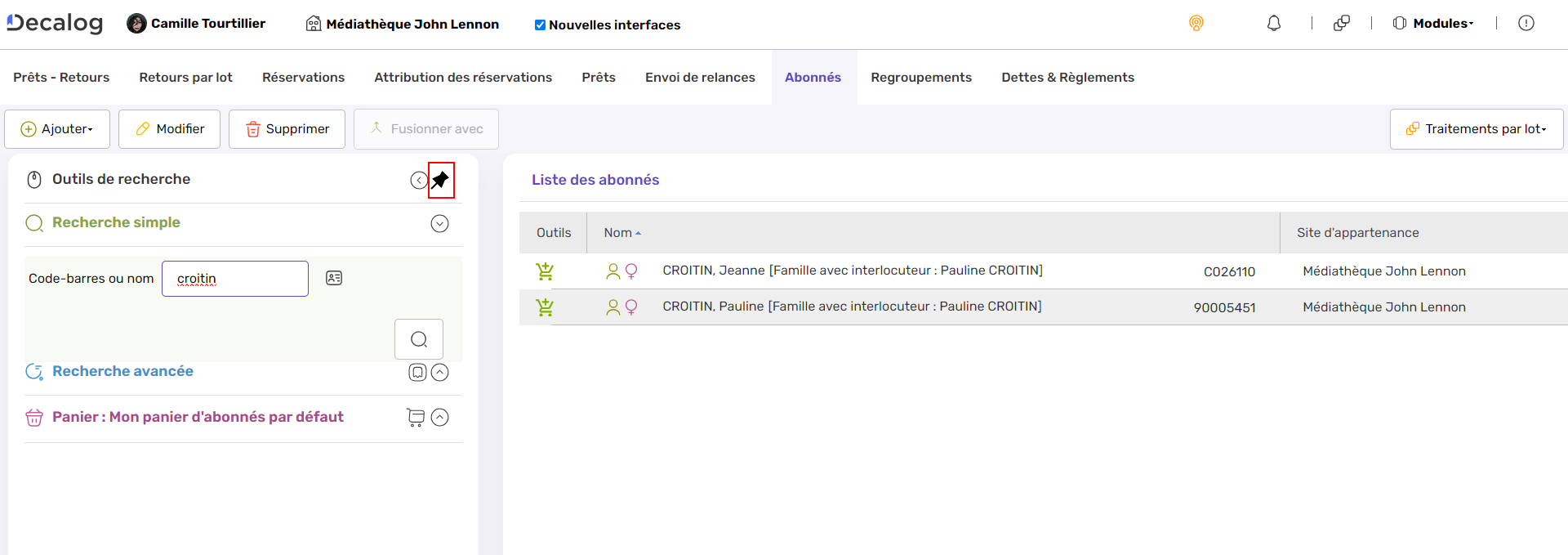The width and height of the screenshot is (1568, 555).
Task: Open Traitements par lot dropdown
Action: (x=1477, y=129)
